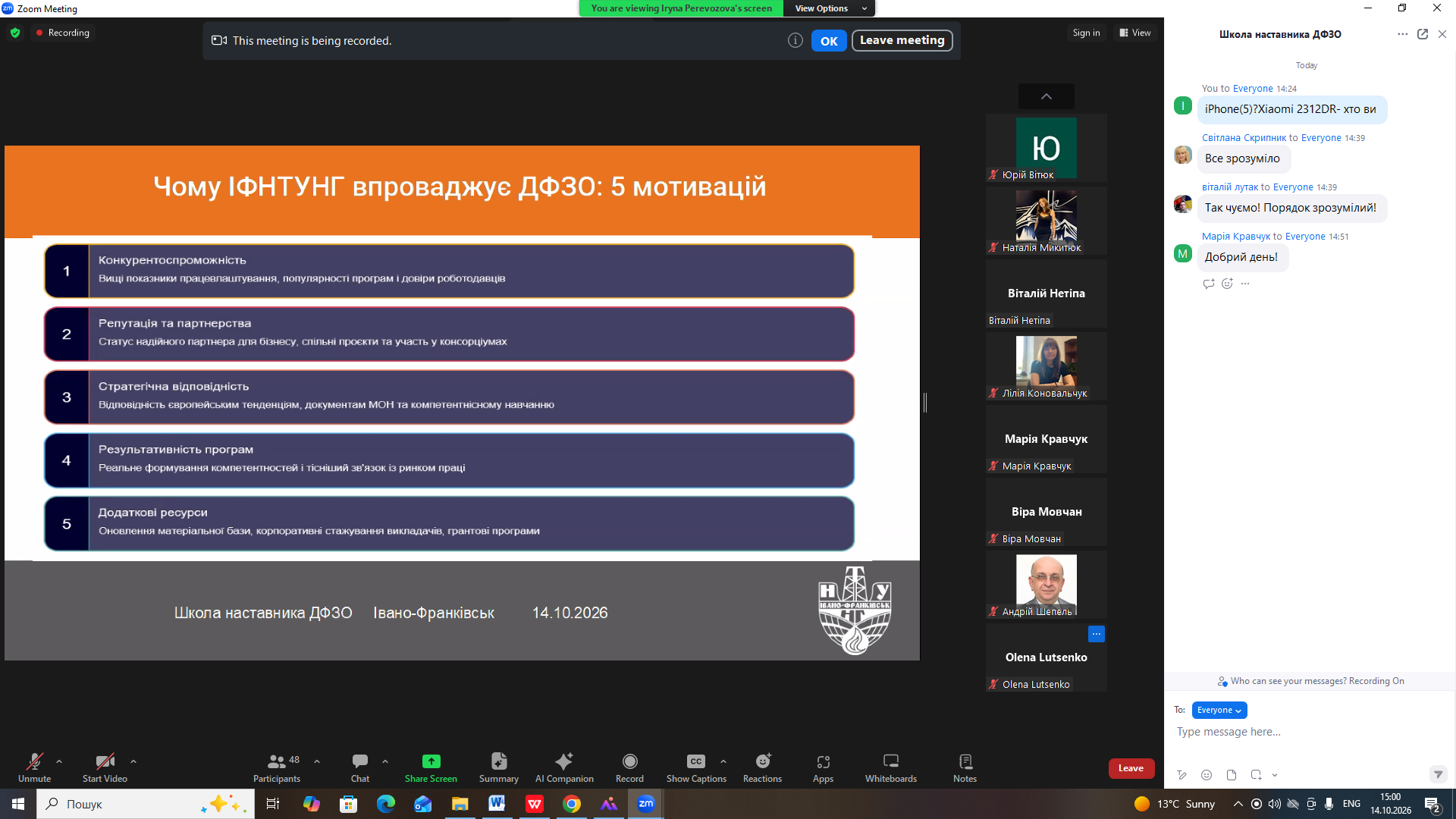Expand audio options arrow next to Unmute
The height and width of the screenshot is (819, 1456).
coord(59,761)
